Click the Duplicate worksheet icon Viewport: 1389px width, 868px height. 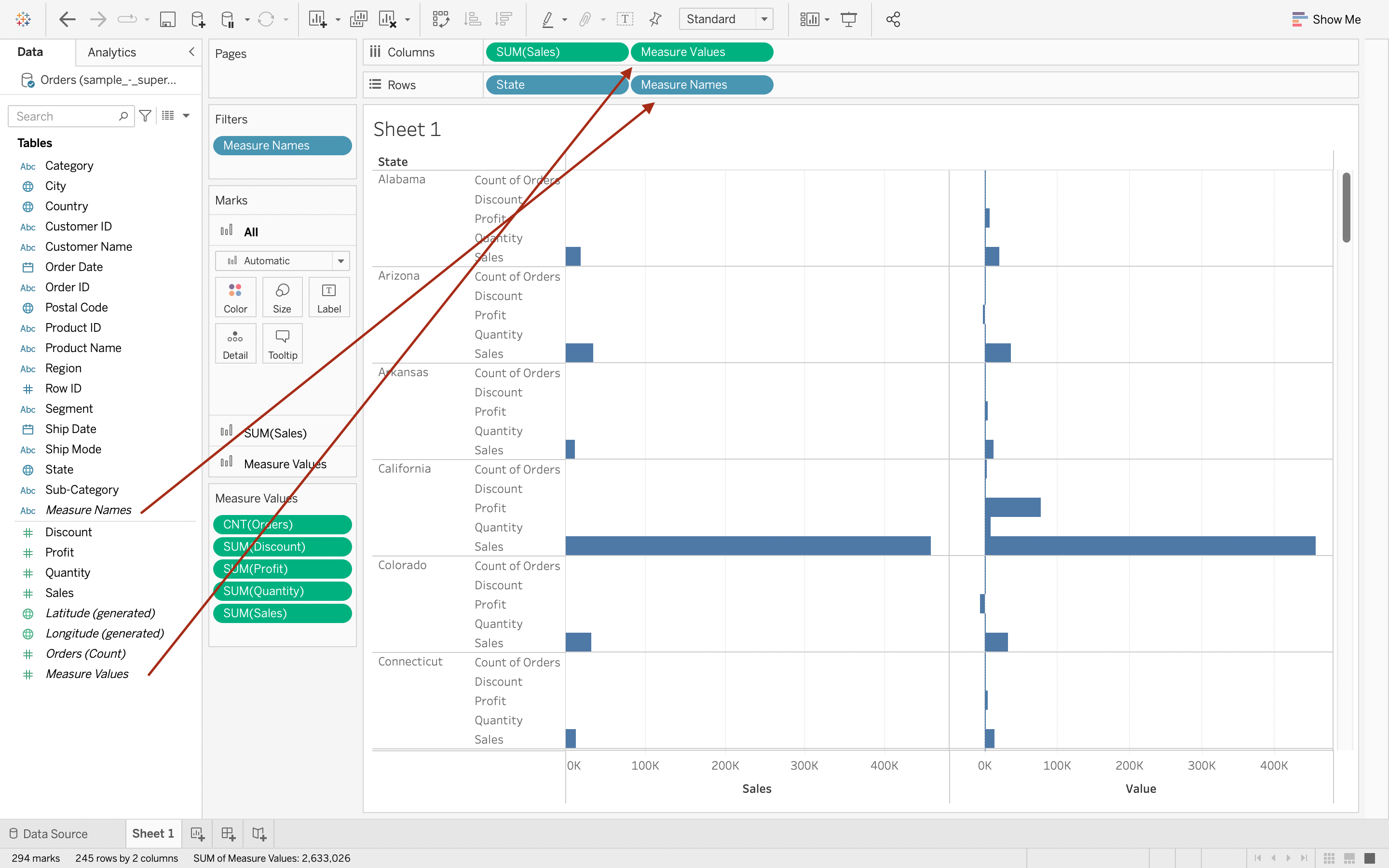coord(358,19)
